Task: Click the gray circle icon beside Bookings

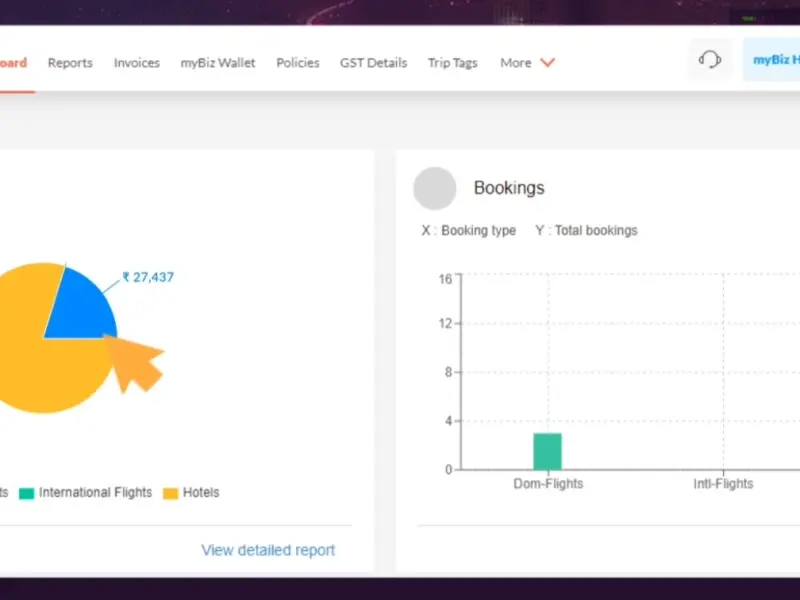Action: coord(435,188)
